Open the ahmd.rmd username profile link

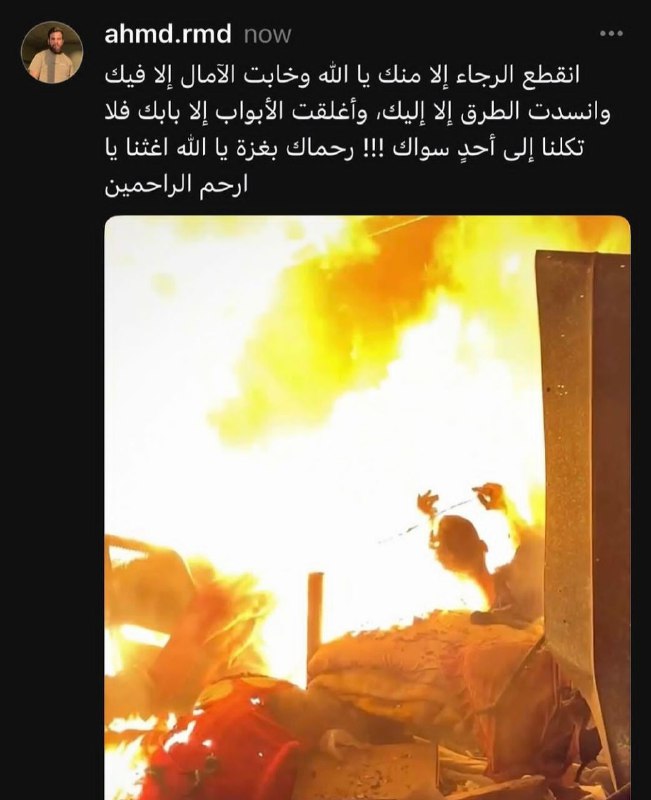pos(168,34)
